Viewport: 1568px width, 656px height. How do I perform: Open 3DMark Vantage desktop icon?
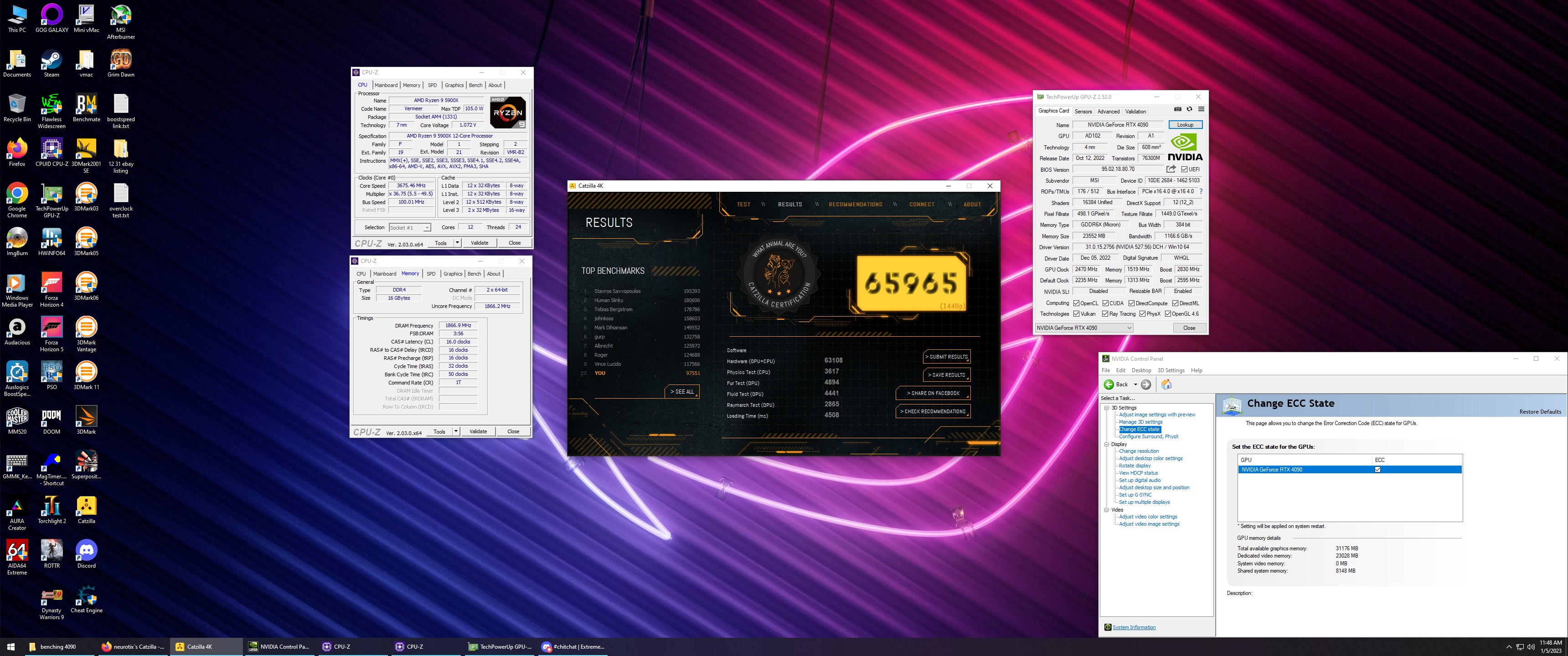tap(86, 334)
